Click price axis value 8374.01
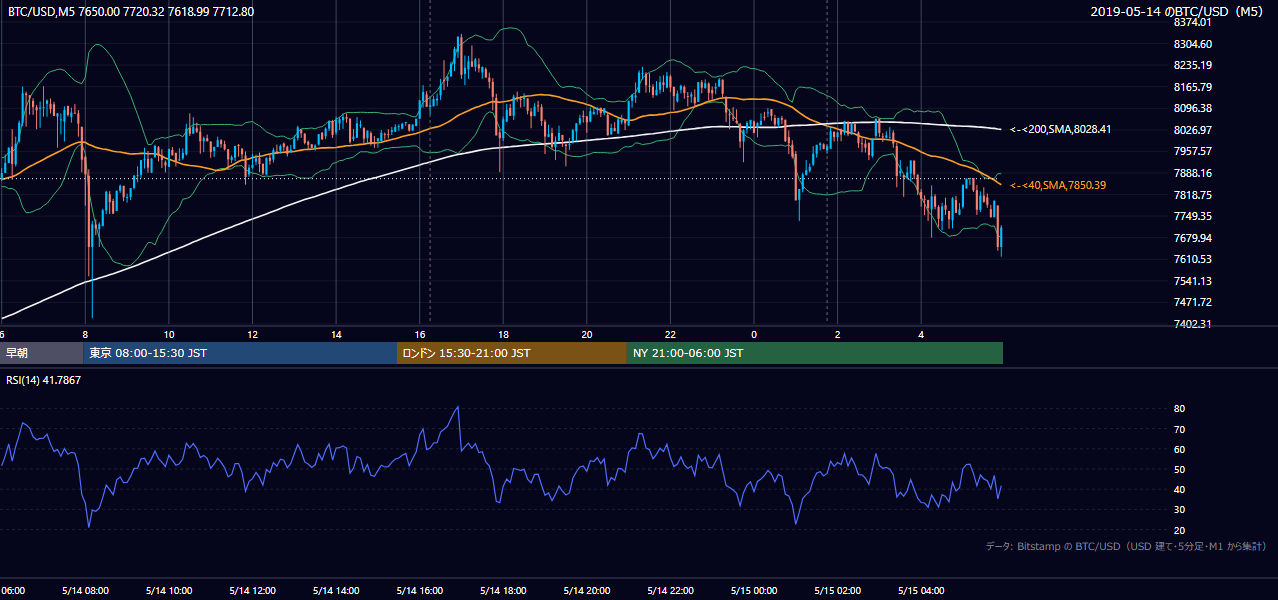Image resolution: width=1278 pixels, height=600 pixels. (1192, 22)
